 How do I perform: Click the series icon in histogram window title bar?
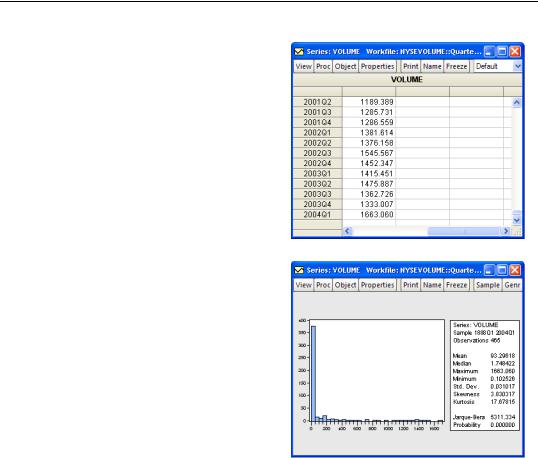[299, 270]
